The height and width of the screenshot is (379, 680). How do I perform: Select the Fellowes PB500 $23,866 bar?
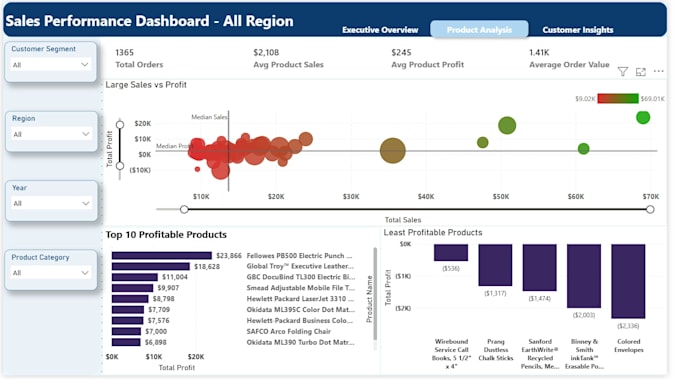[x=162, y=256]
